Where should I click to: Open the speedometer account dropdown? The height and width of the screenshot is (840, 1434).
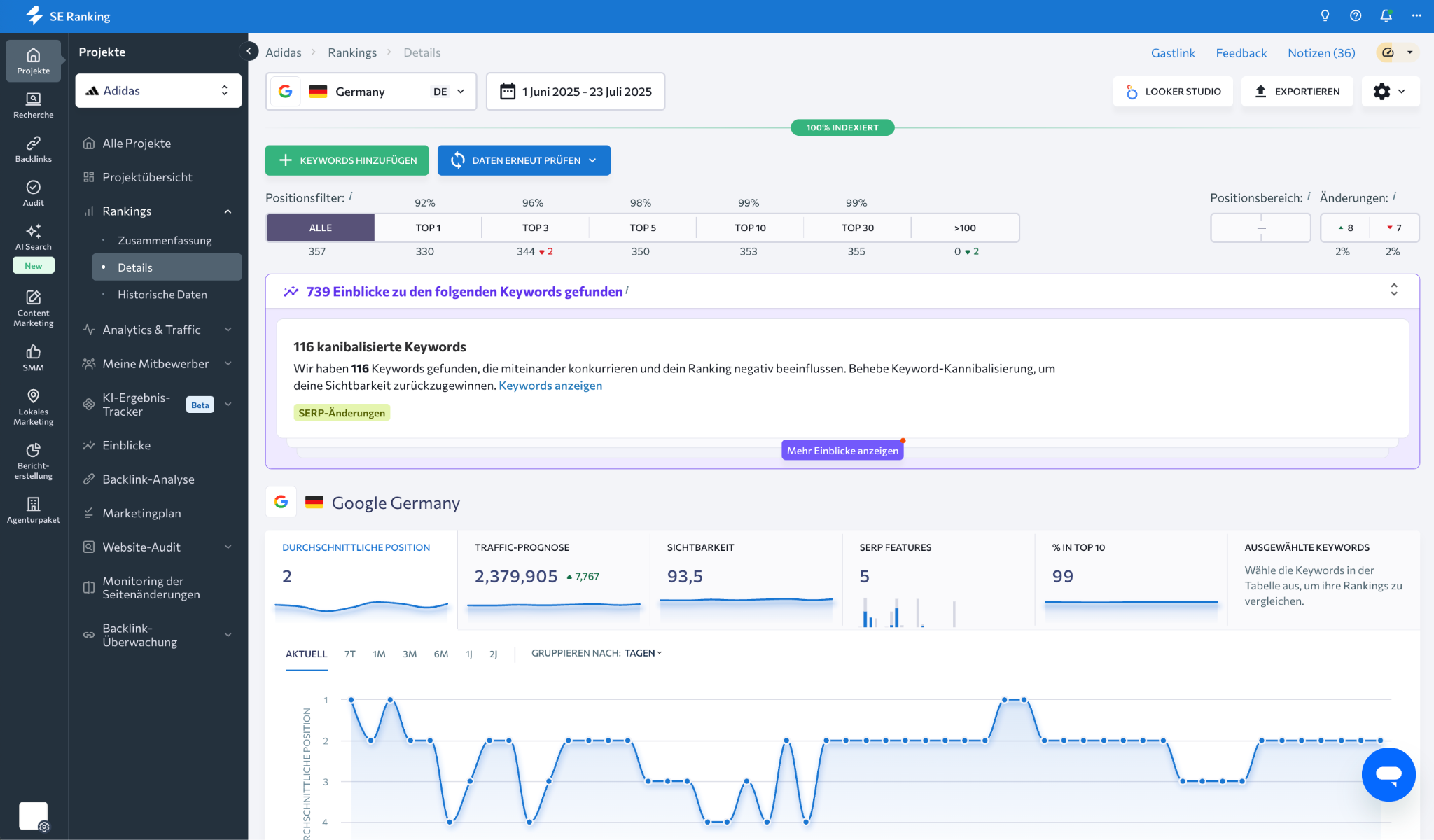pyautogui.click(x=1397, y=52)
